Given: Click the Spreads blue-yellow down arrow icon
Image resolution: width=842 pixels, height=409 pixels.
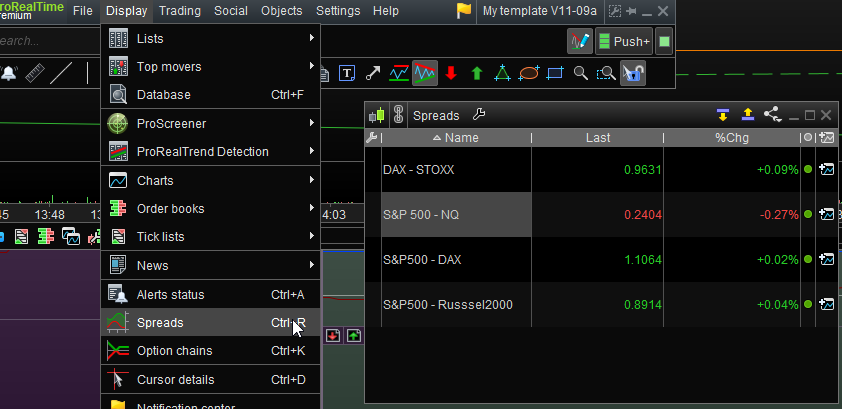Looking at the screenshot, I should pyautogui.click(x=722, y=114).
